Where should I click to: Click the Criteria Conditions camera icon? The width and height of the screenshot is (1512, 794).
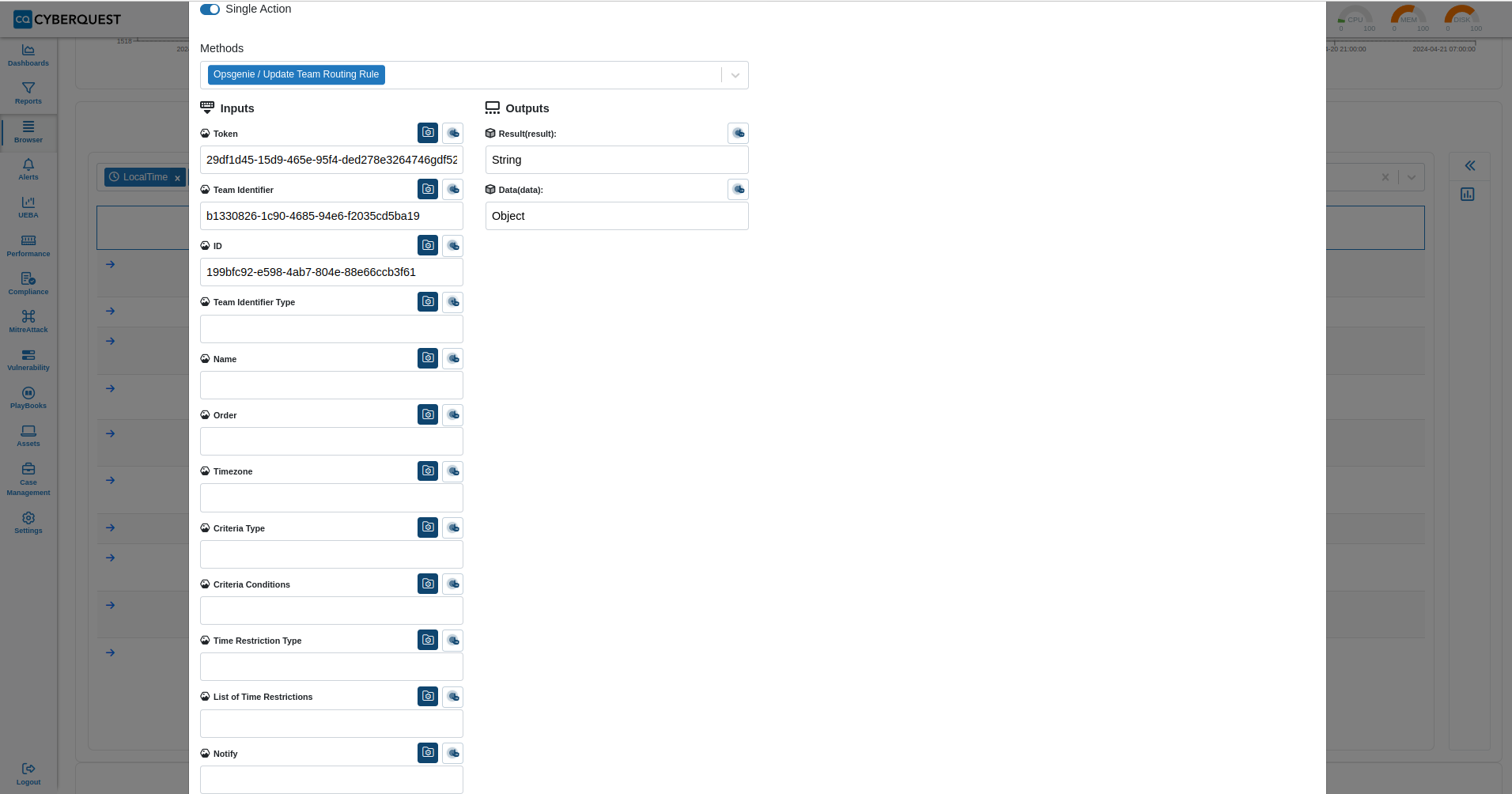coord(428,584)
